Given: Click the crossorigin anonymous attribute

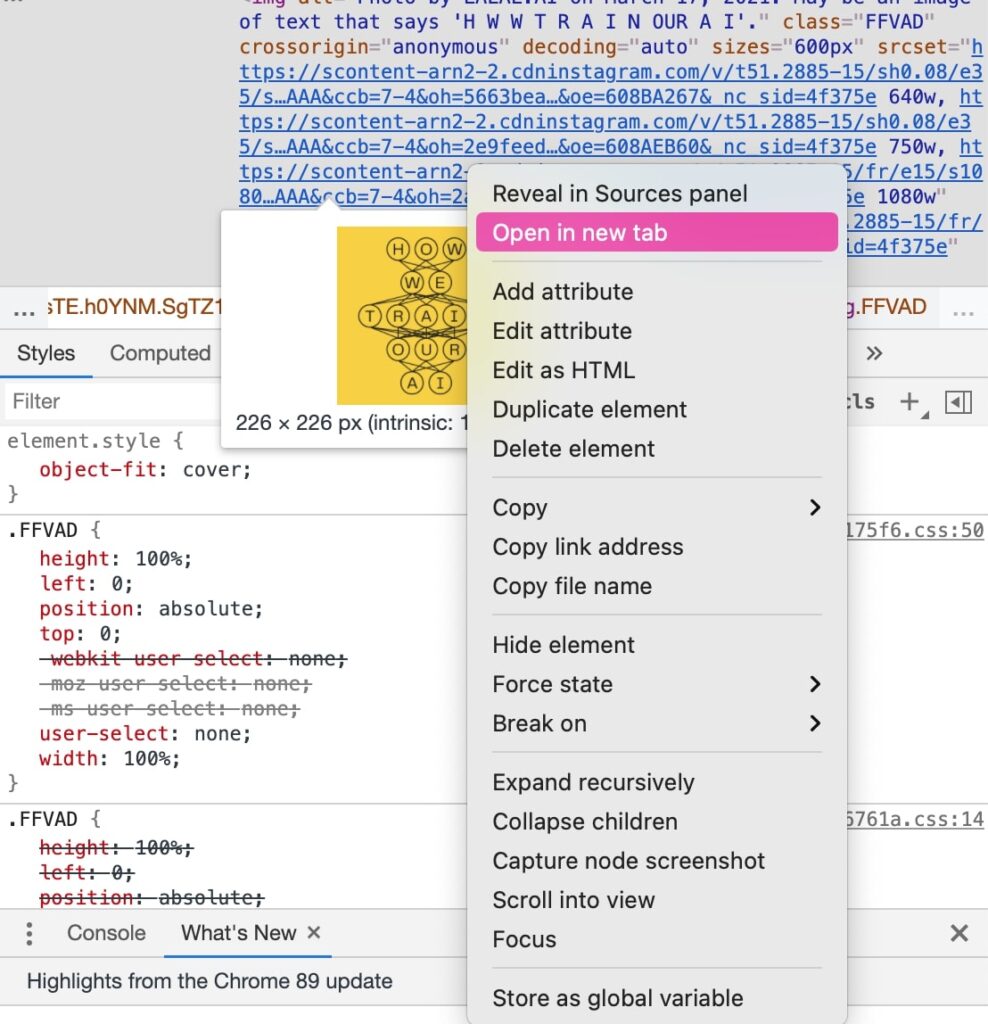Looking at the screenshot, I should [374, 46].
